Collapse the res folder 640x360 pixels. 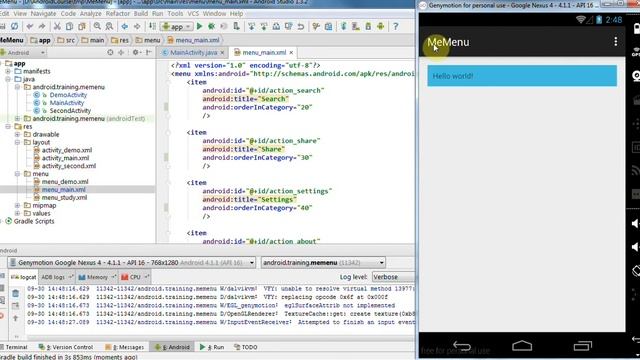[8, 127]
